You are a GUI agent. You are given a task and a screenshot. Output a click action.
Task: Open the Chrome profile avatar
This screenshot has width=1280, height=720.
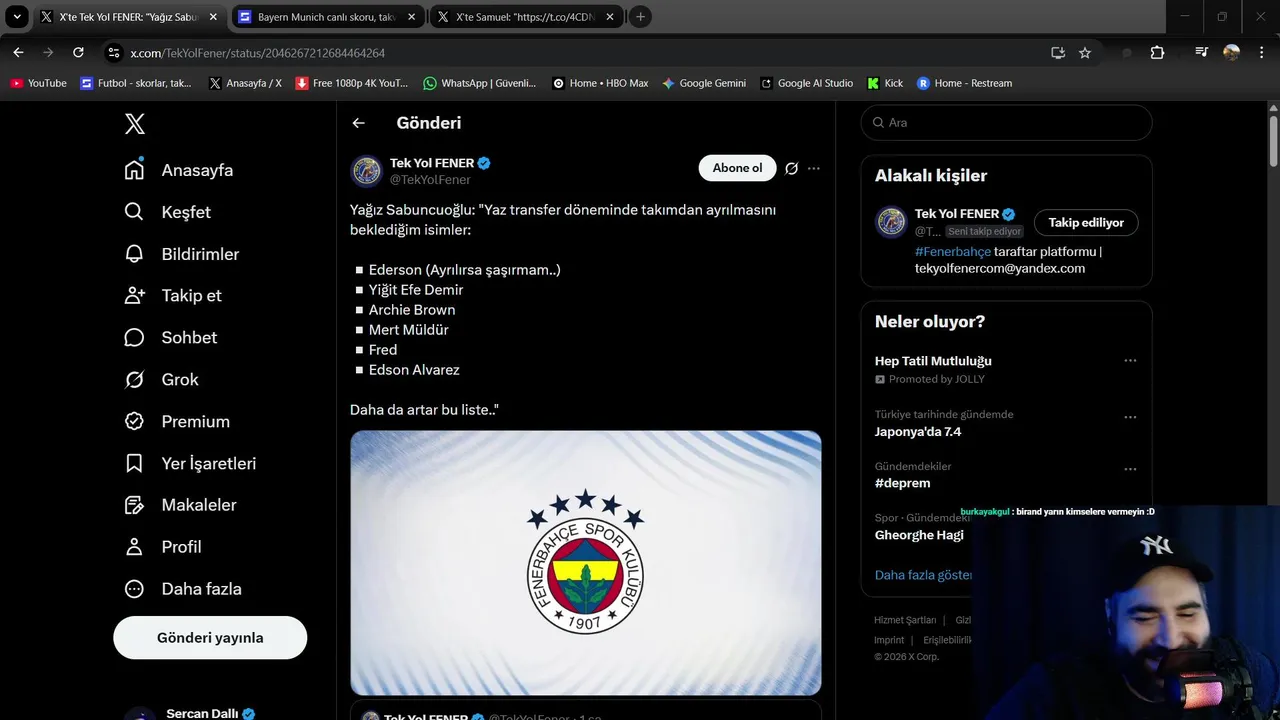click(x=1232, y=53)
